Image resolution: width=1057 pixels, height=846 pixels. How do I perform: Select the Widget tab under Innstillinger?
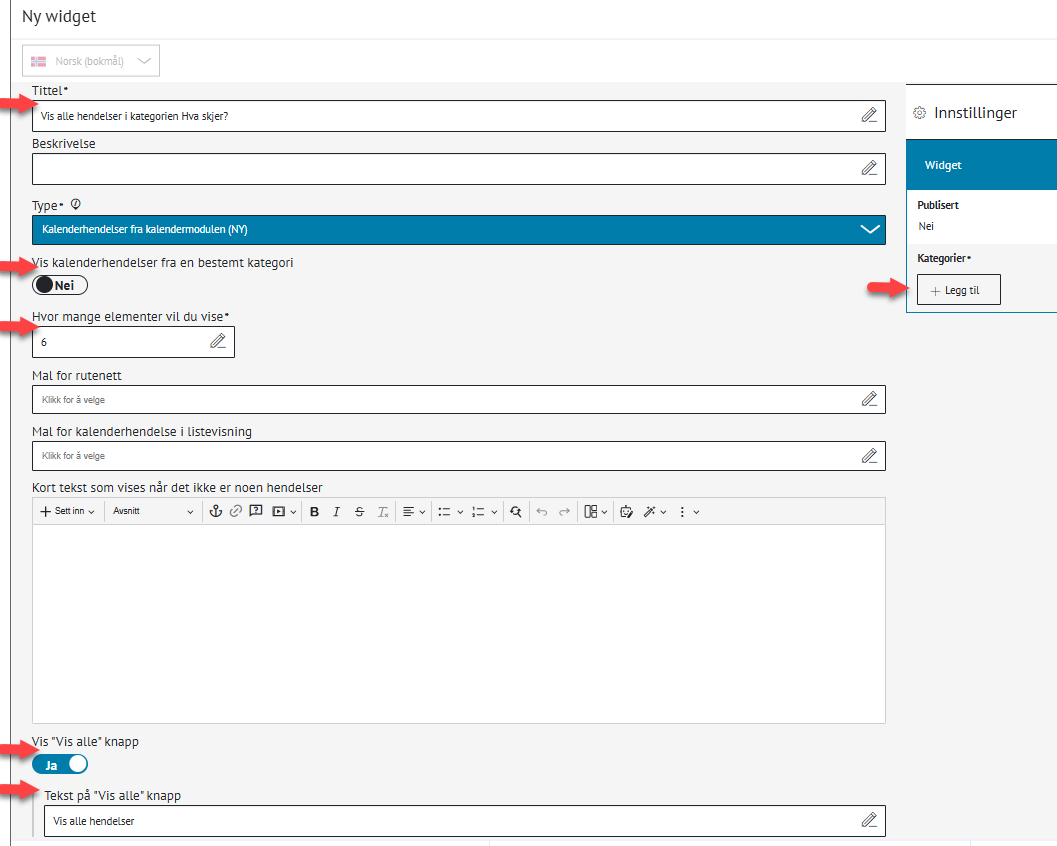pos(981,165)
